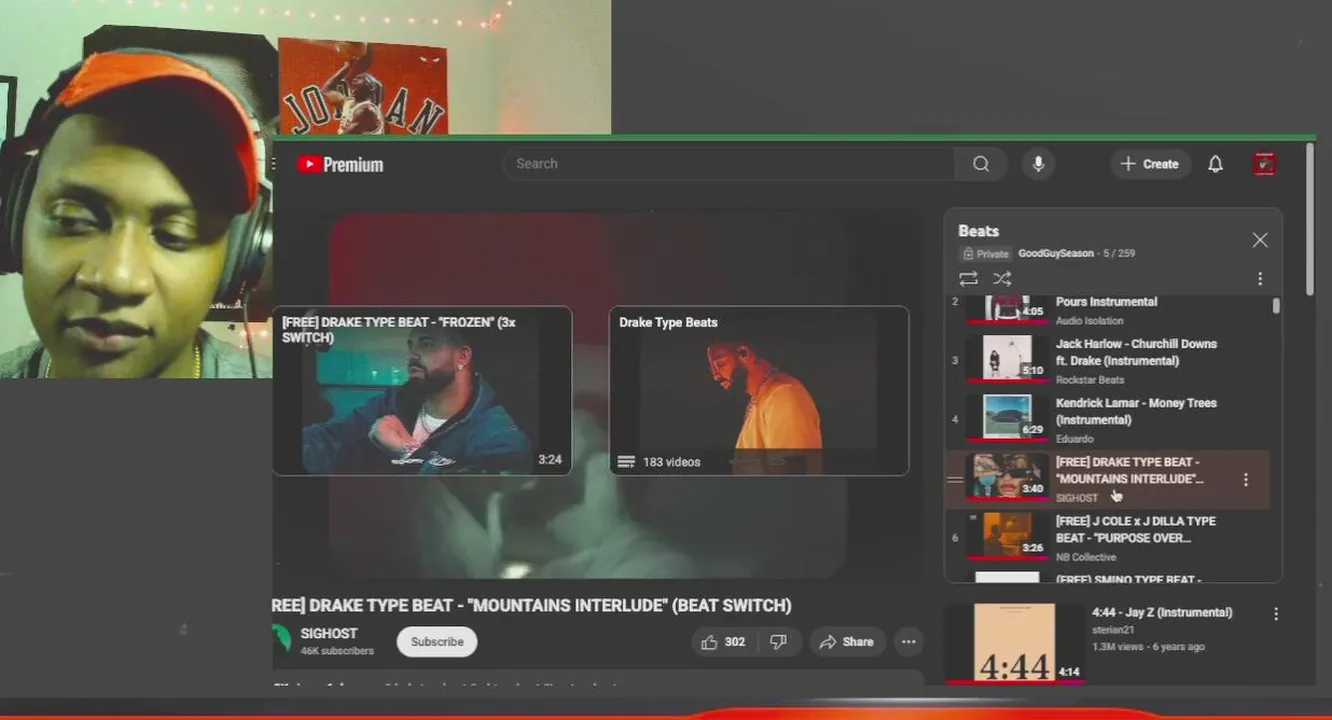Click the Private playlist badge
Screen dimensions: 1332x720
pyautogui.click(x=986, y=254)
